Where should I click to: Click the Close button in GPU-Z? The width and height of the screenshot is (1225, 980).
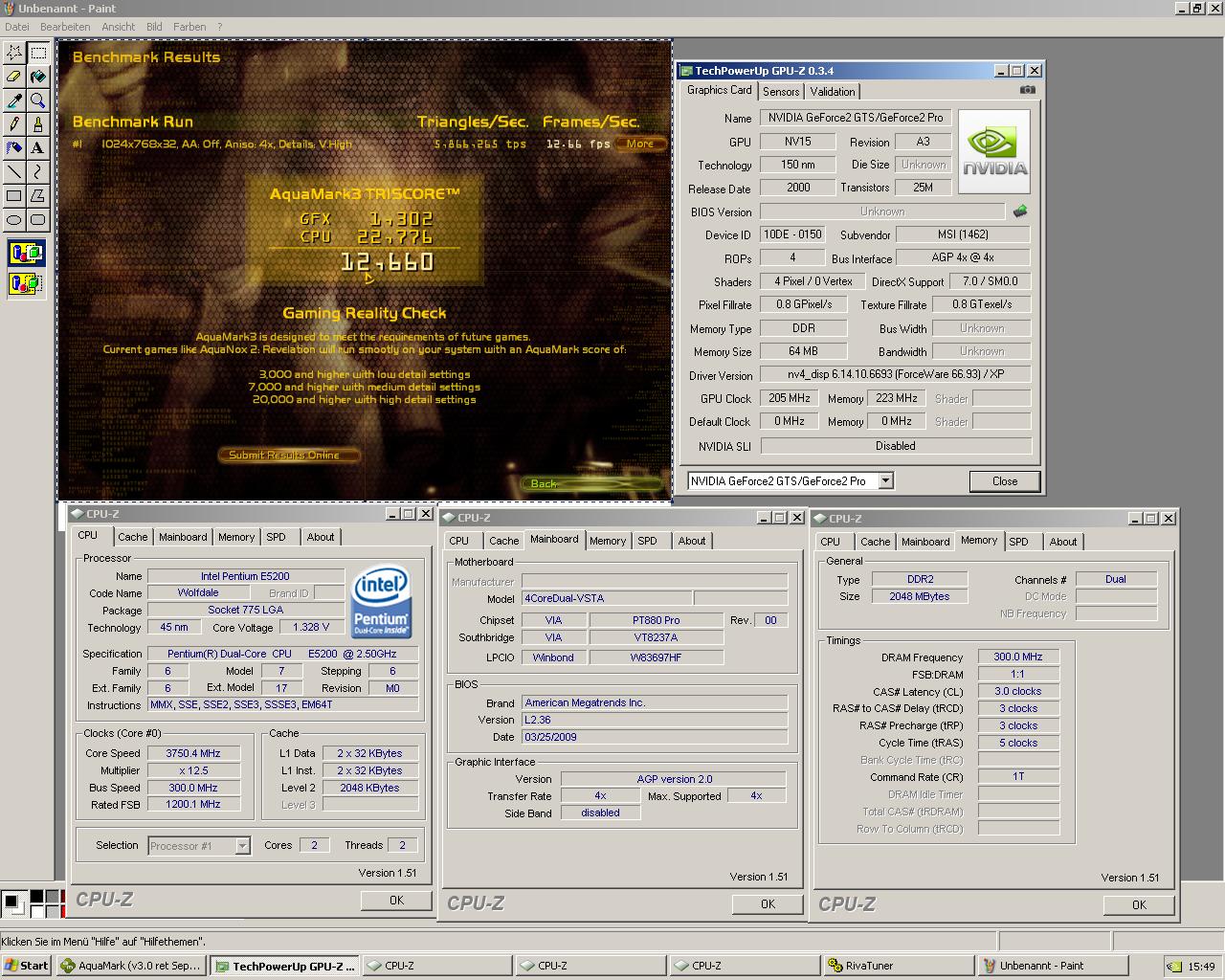(x=1005, y=481)
